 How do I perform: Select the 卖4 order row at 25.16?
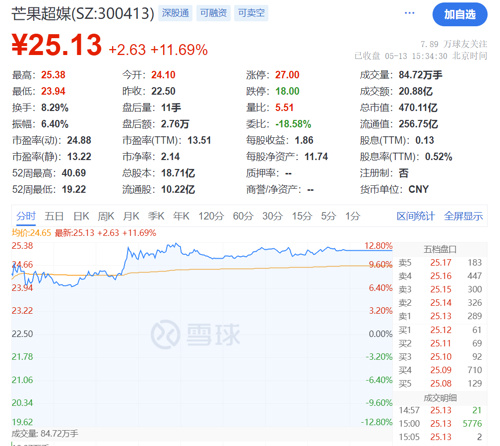tap(440, 276)
